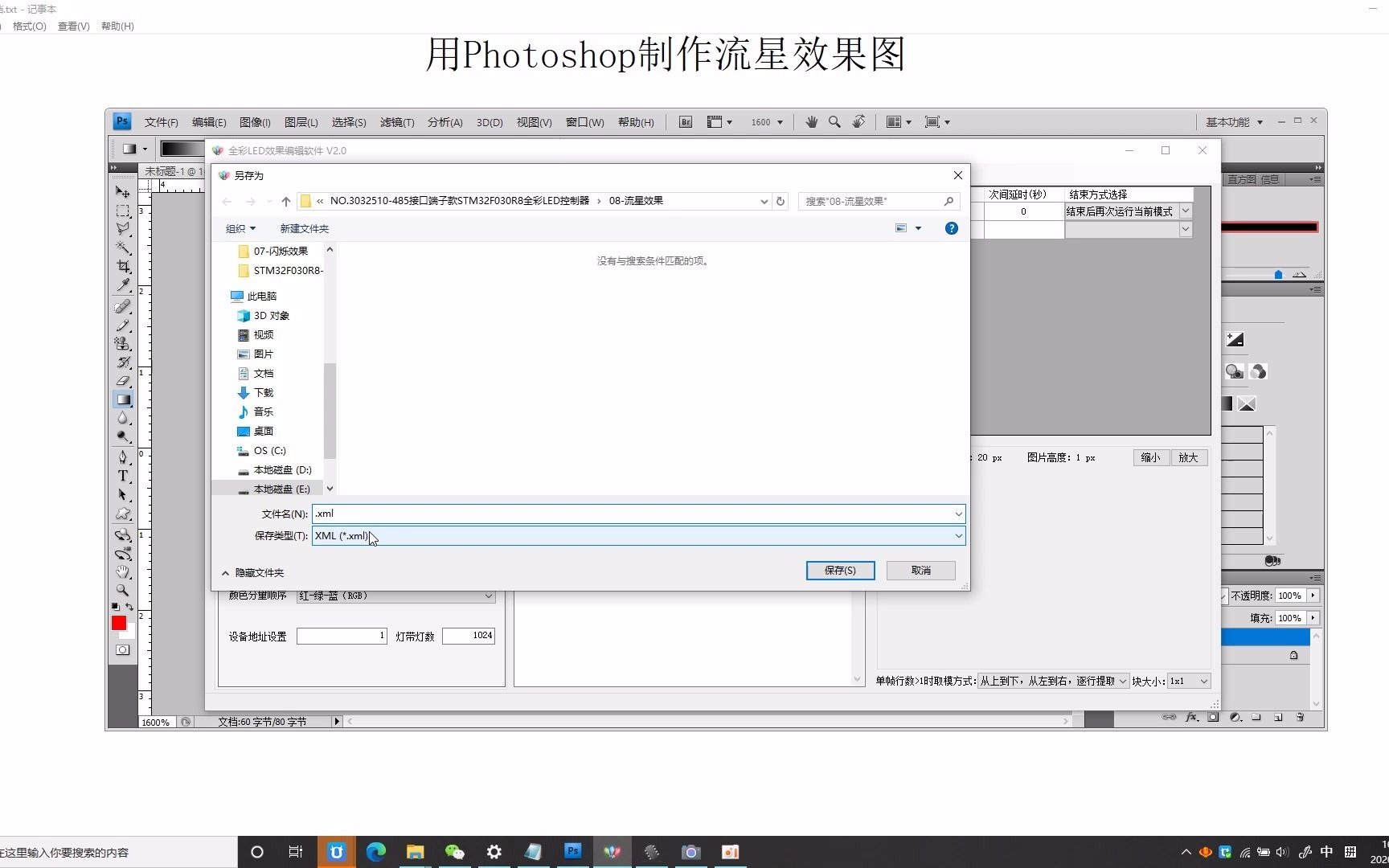The height and width of the screenshot is (868, 1389).
Task: Open Notepad 查看(V) menu
Action: tap(73, 26)
